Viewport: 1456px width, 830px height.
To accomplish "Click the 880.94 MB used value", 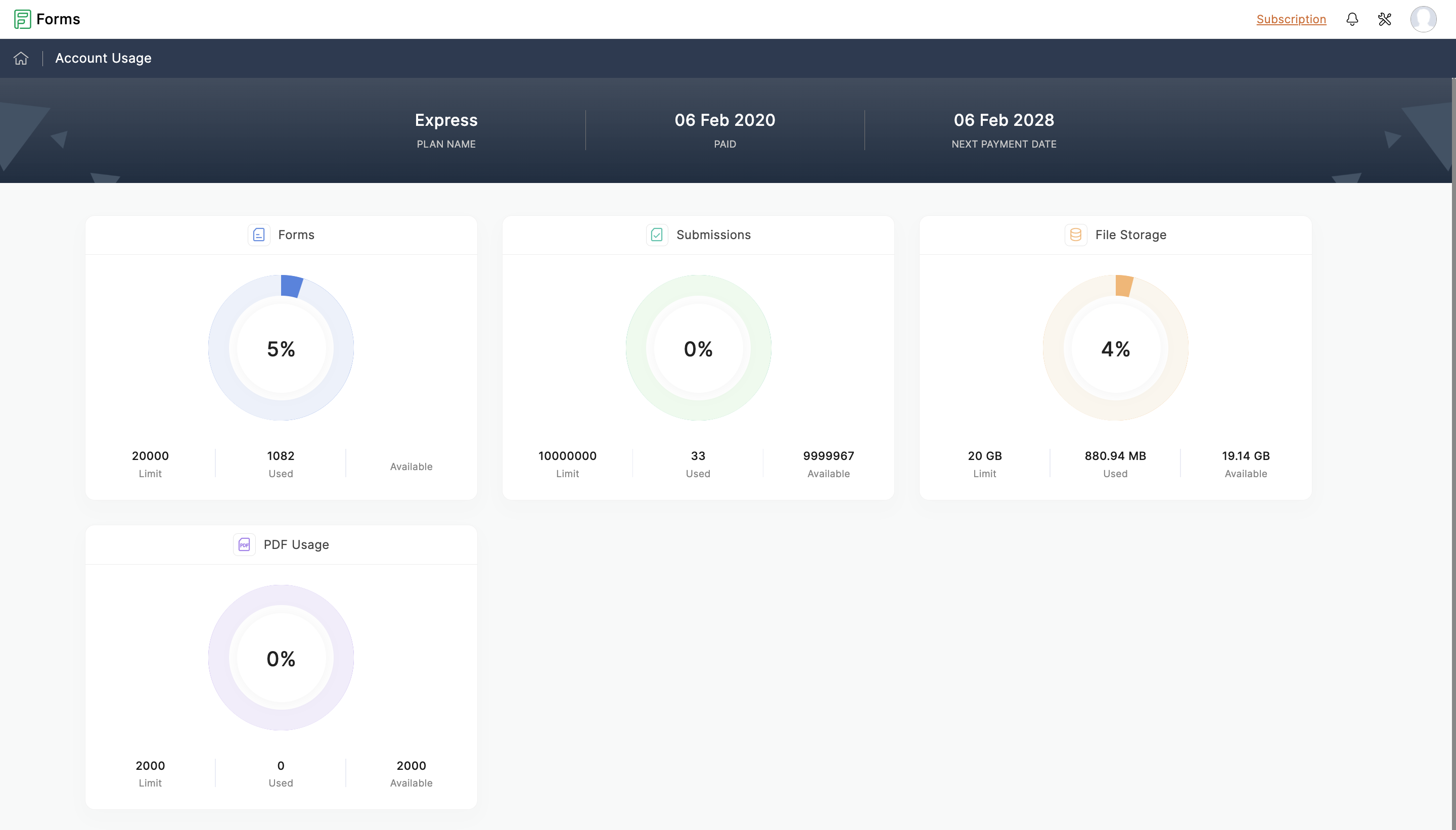I will [x=1116, y=456].
